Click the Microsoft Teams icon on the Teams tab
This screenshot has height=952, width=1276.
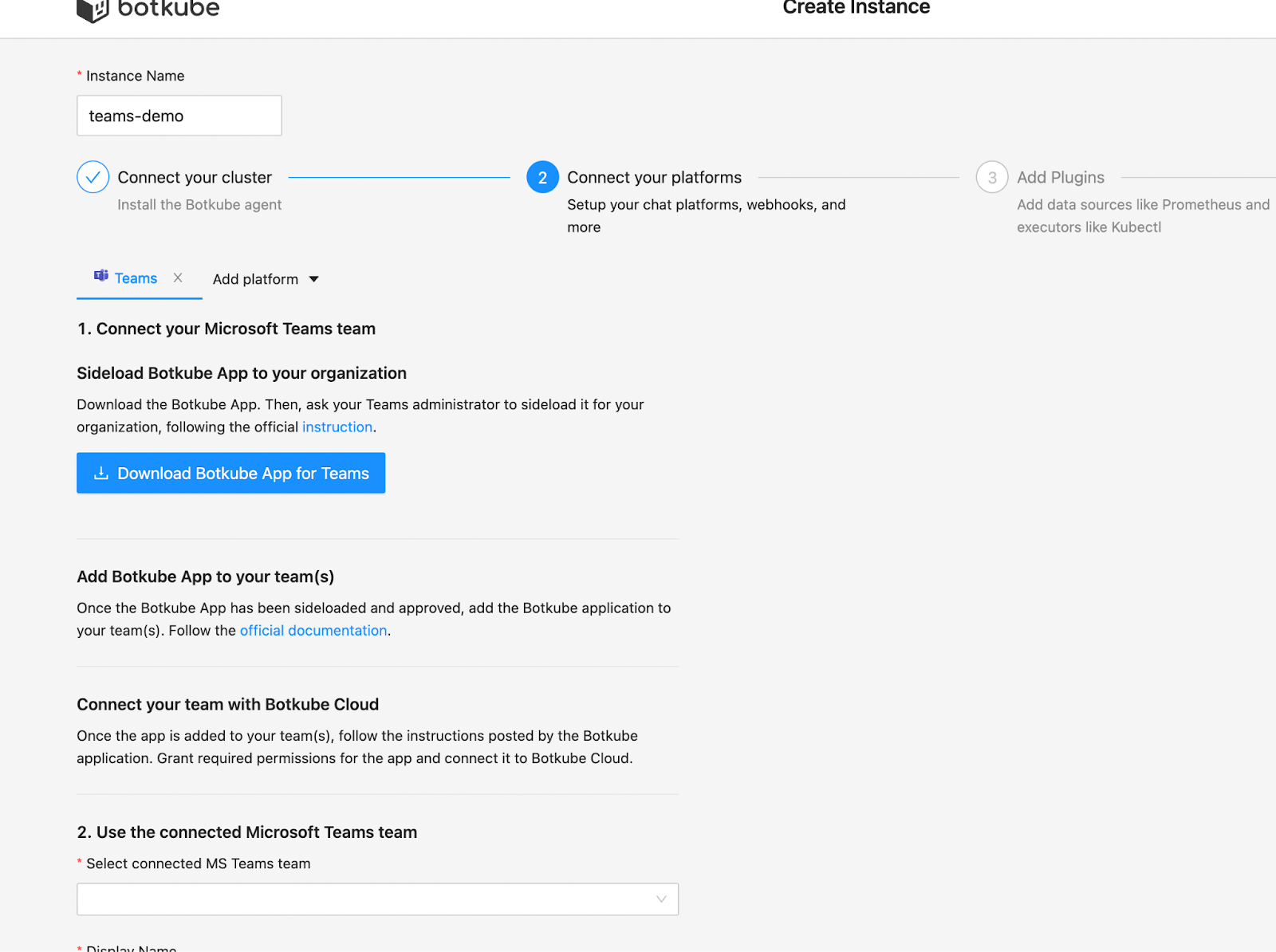click(100, 277)
